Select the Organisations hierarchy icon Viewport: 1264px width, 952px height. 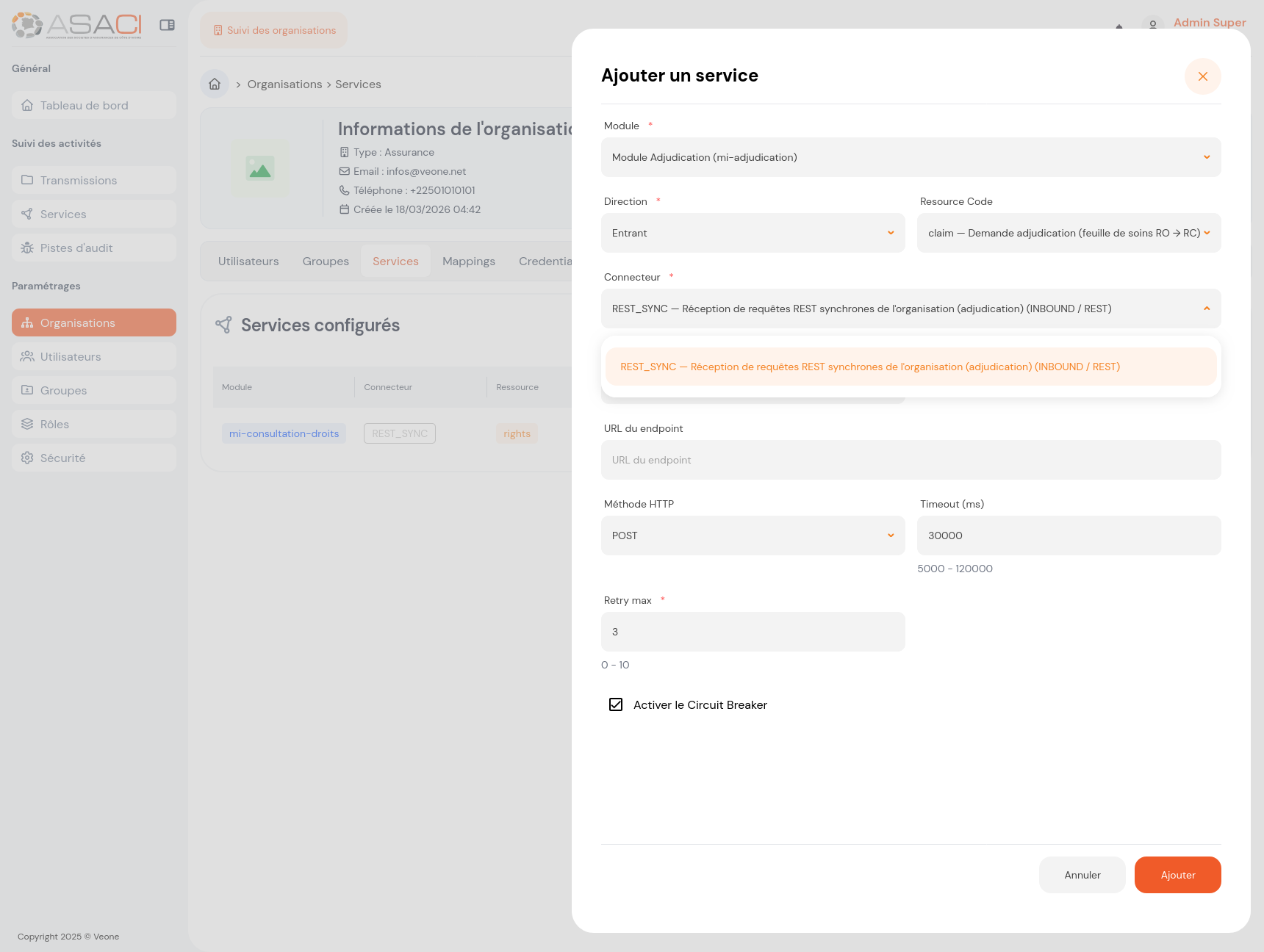(x=27, y=322)
